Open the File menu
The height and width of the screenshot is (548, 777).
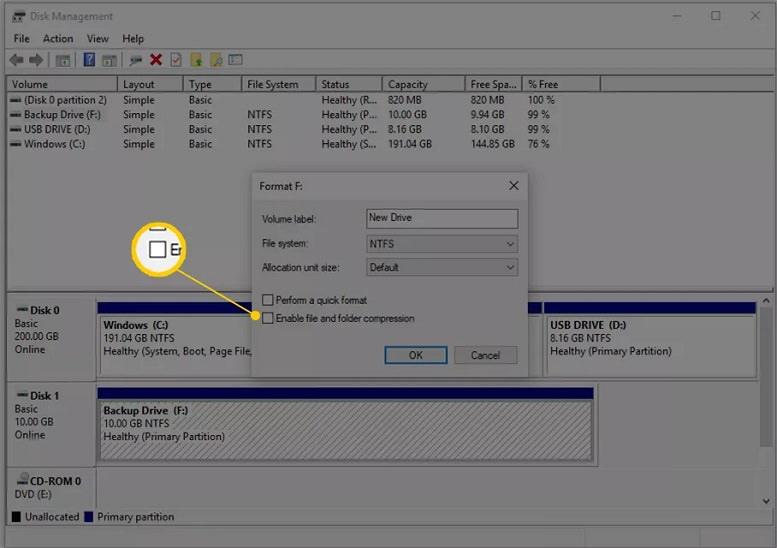point(21,39)
